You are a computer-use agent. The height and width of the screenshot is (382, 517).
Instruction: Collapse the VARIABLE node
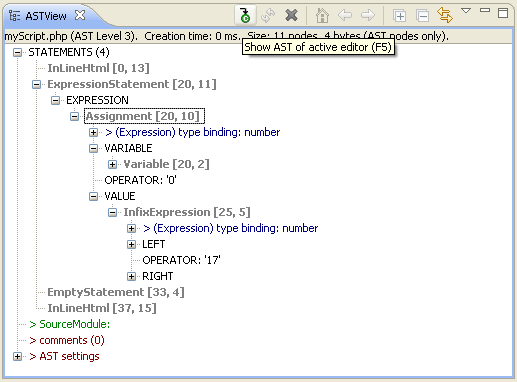(x=93, y=148)
